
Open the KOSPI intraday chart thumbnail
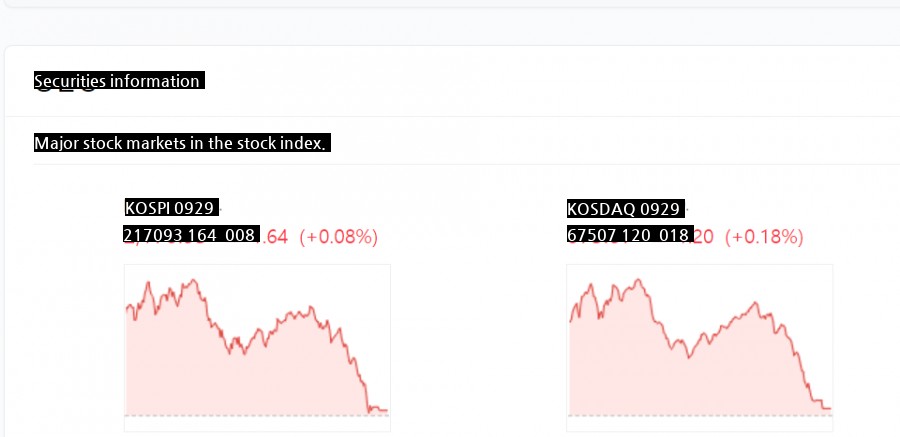(x=257, y=347)
